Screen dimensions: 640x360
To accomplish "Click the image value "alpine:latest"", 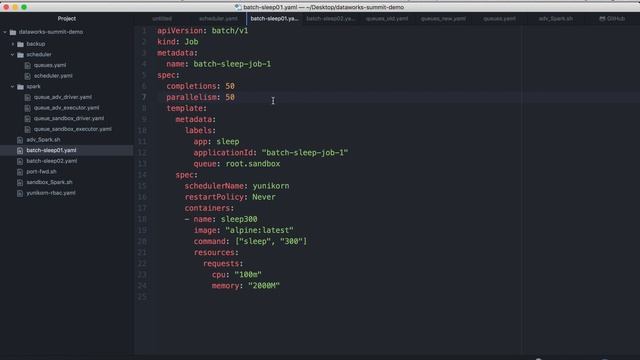I will [260, 230].
